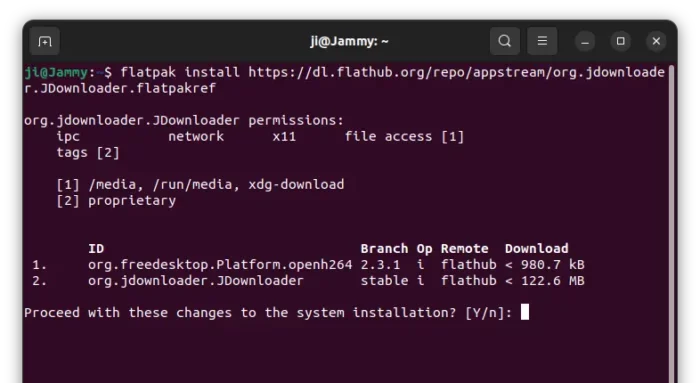Click flathub remote in the JDownloader row

pos(469,281)
